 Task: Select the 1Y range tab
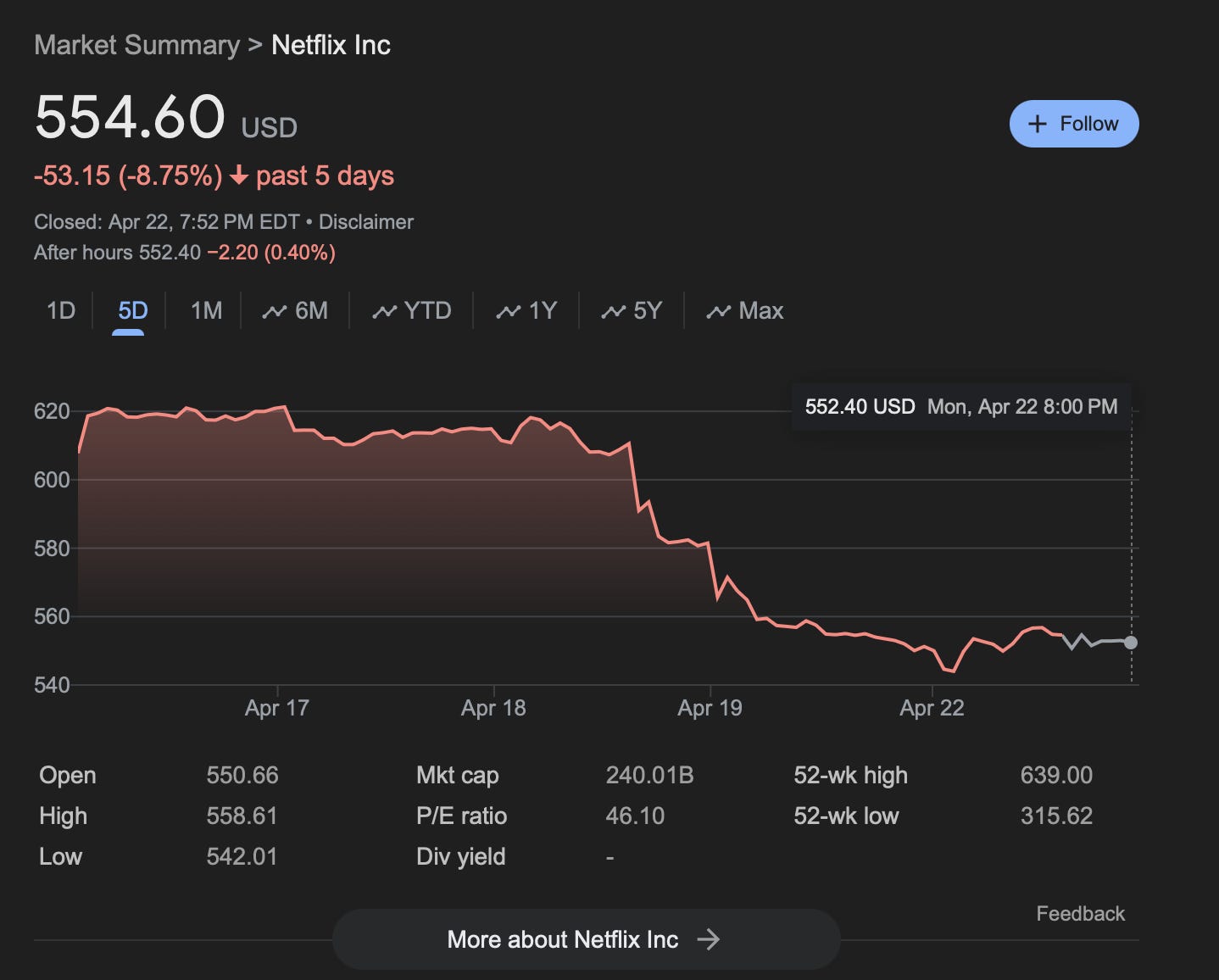[526, 311]
